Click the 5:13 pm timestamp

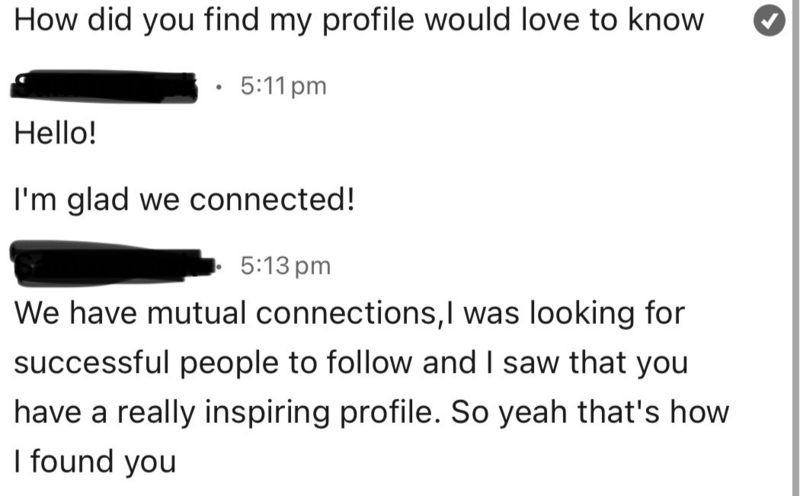[x=286, y=265]
